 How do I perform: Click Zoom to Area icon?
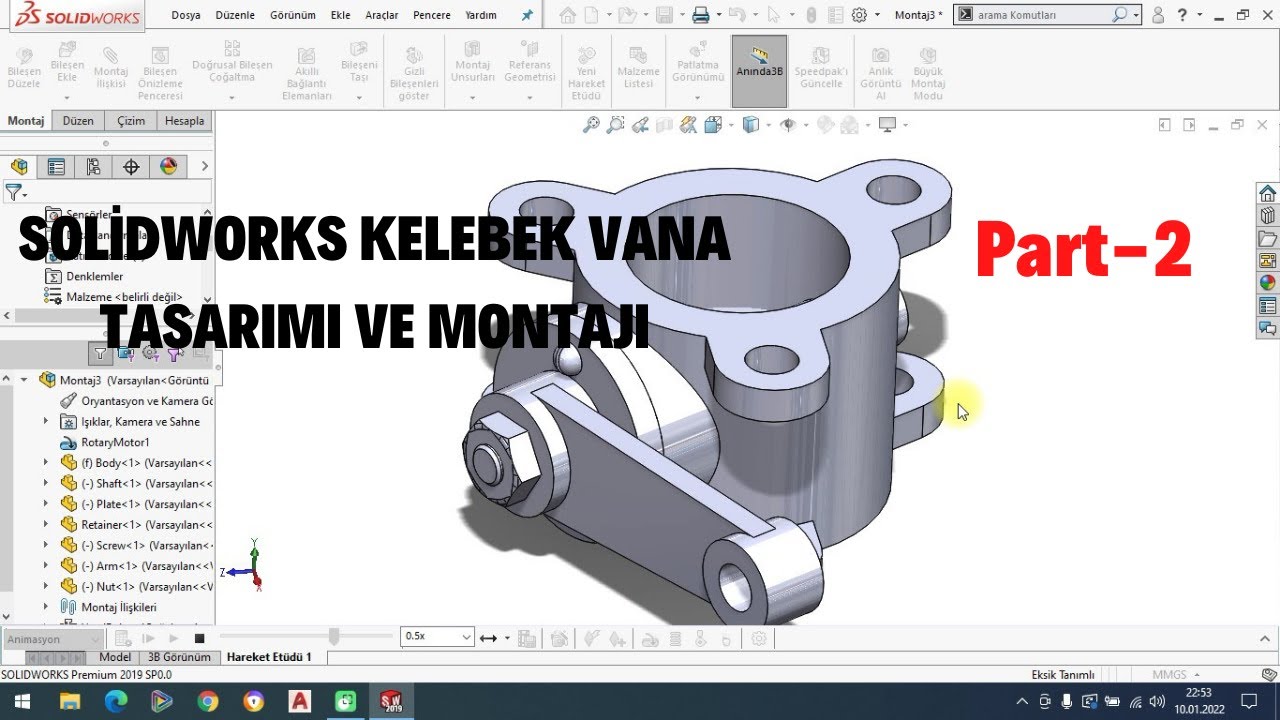point(615,125)
